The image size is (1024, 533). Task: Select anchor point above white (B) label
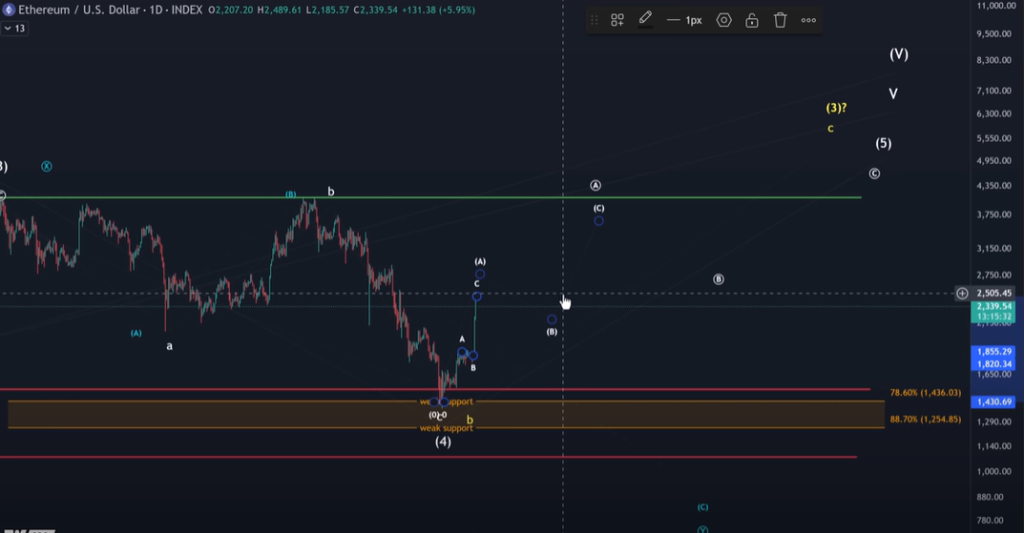coord(552,319)
